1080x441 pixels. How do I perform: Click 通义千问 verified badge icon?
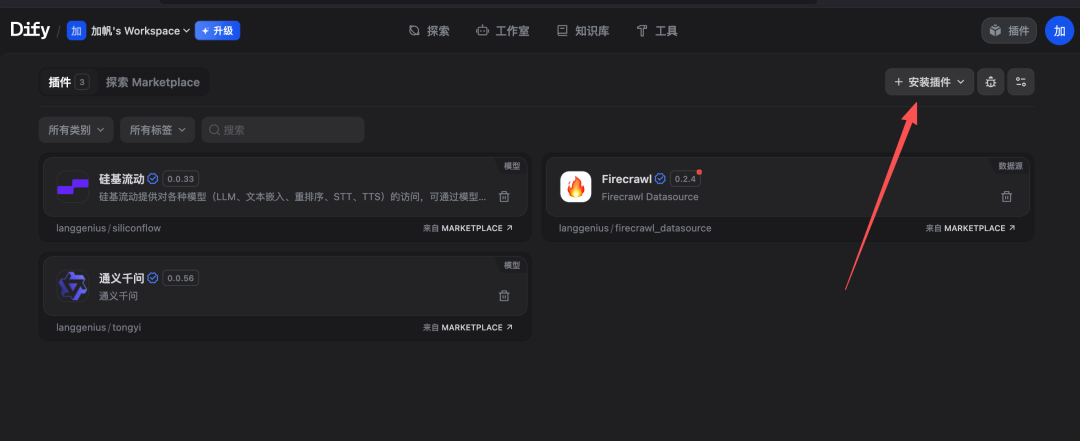(x=153, y=278)
